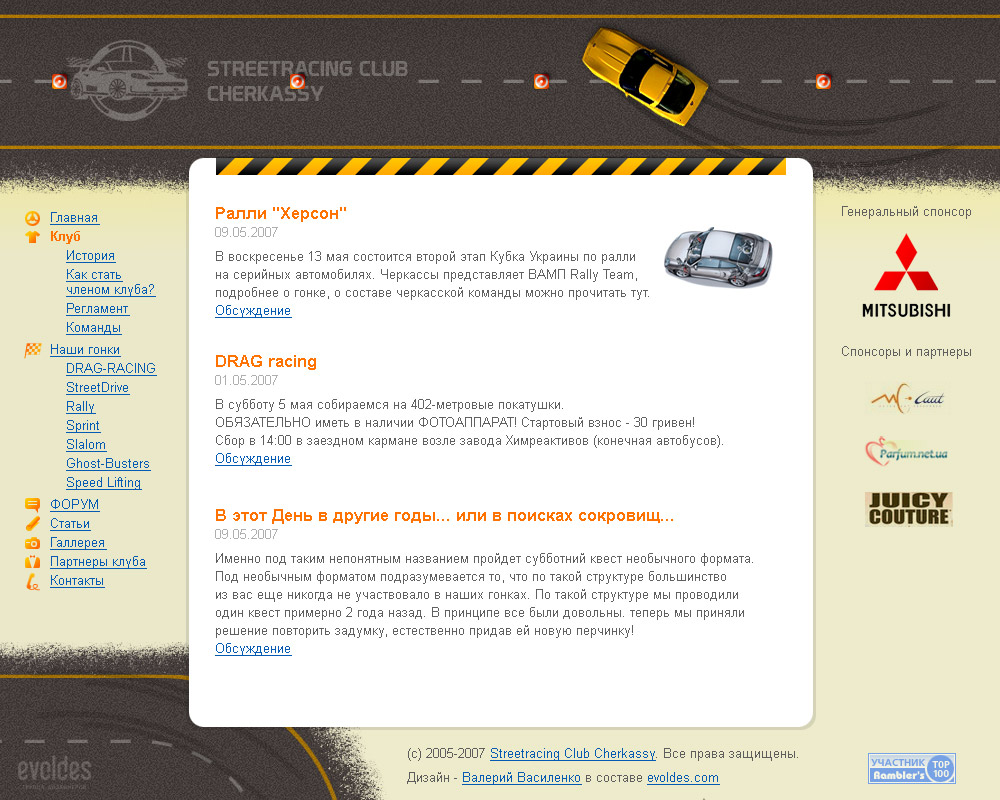Select the trophy icon next to Клуб
The width and height of the screenshot is (1000, 800).
(x=32, y=237)
